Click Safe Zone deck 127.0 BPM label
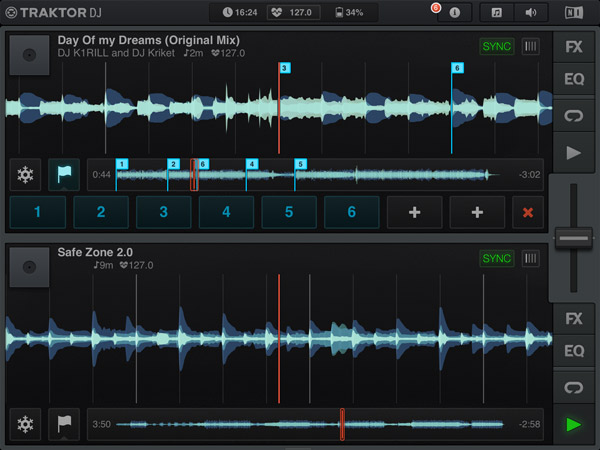600x450 pixels. 137,265
